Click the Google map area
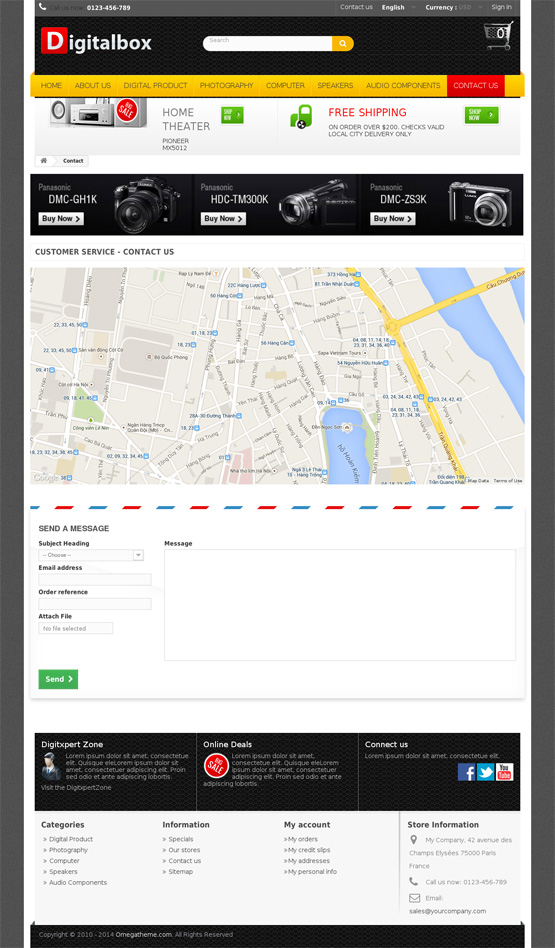555x948 pixels. tap(278, 375)
